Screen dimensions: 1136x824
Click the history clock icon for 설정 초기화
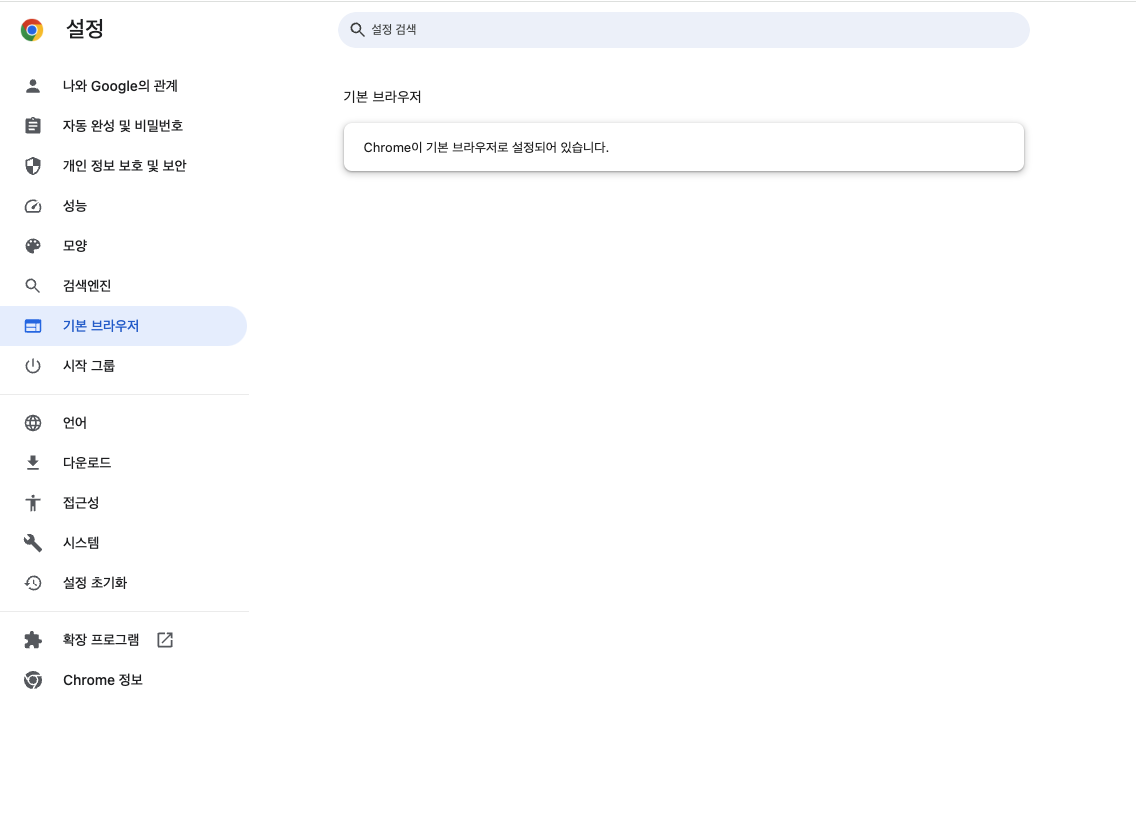pos(33,583)
